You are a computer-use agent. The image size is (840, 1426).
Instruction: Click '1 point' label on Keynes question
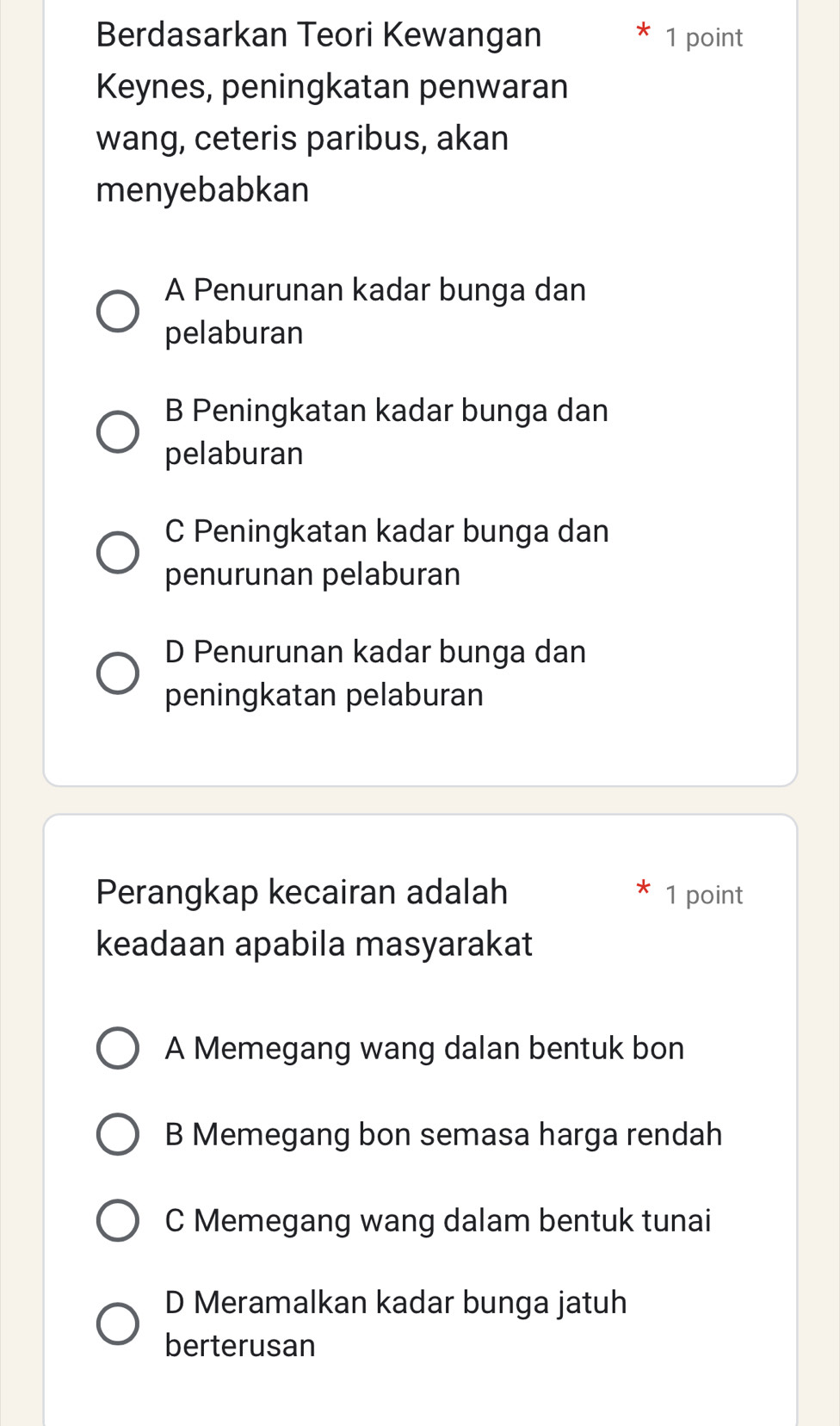tap(703, 38)
